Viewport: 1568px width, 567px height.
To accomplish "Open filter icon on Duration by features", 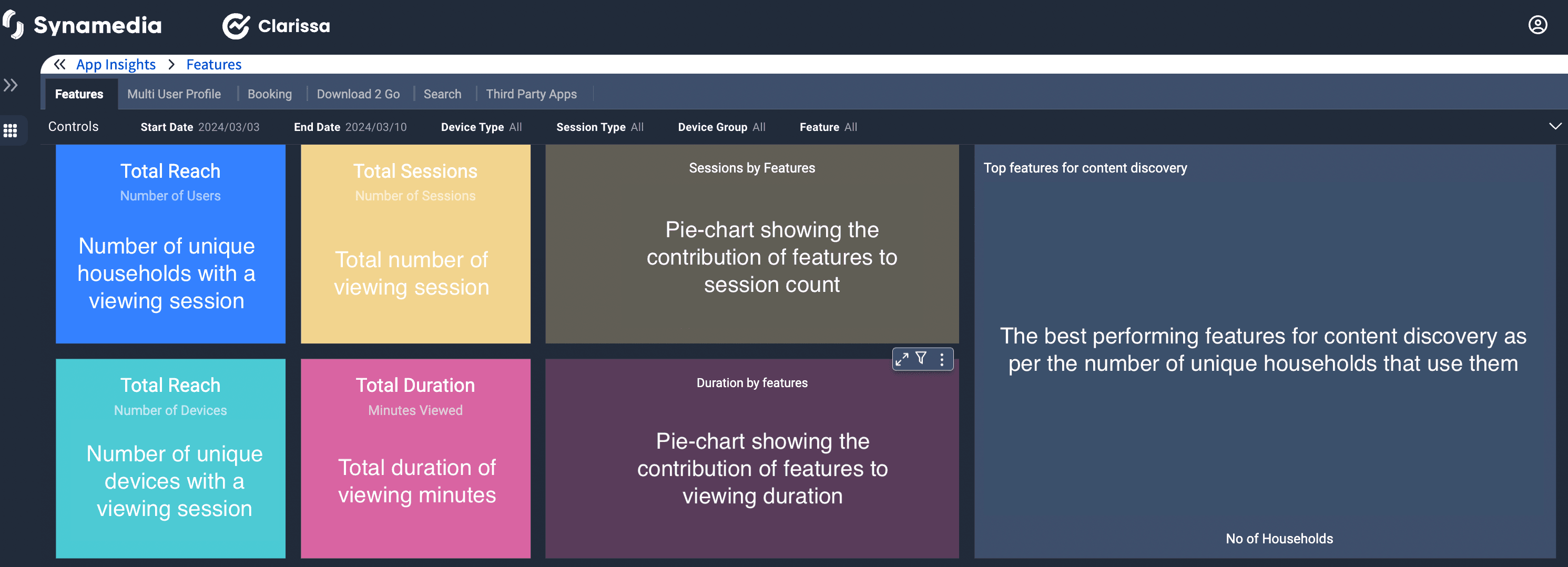I will (921, 359).
